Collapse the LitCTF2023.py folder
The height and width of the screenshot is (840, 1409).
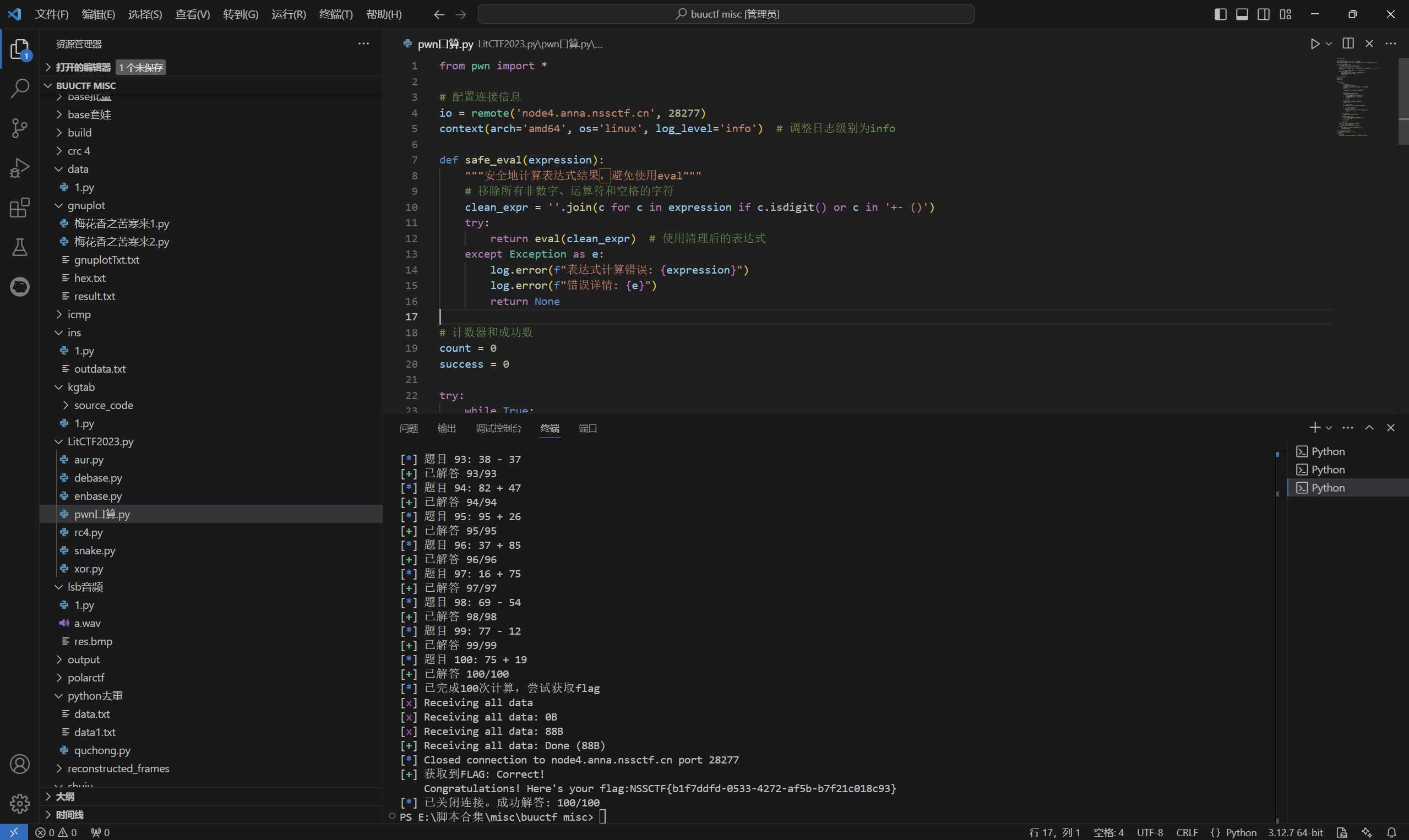pos(211,441)
